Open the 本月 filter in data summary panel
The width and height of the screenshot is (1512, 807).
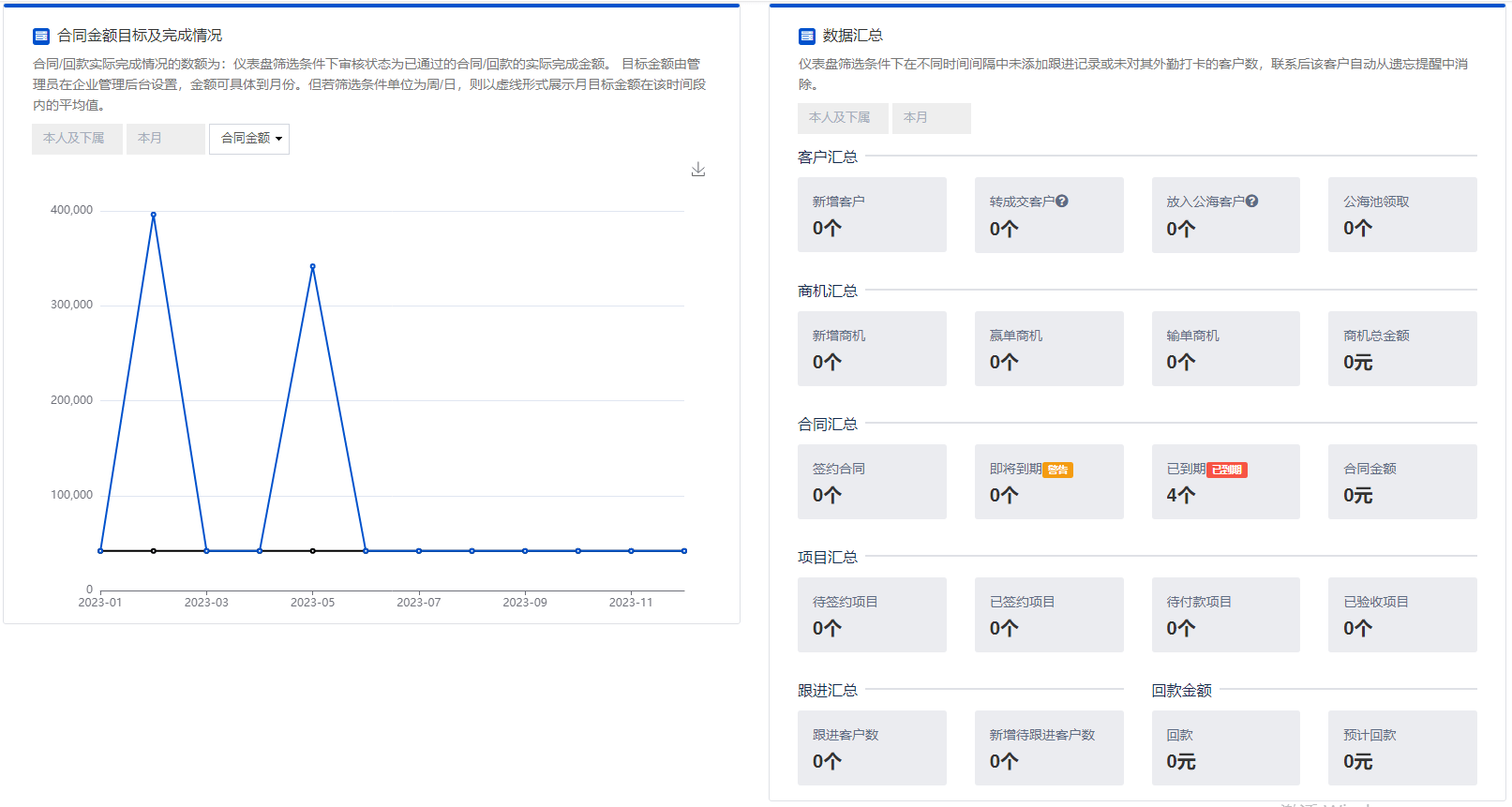point(931,118)
